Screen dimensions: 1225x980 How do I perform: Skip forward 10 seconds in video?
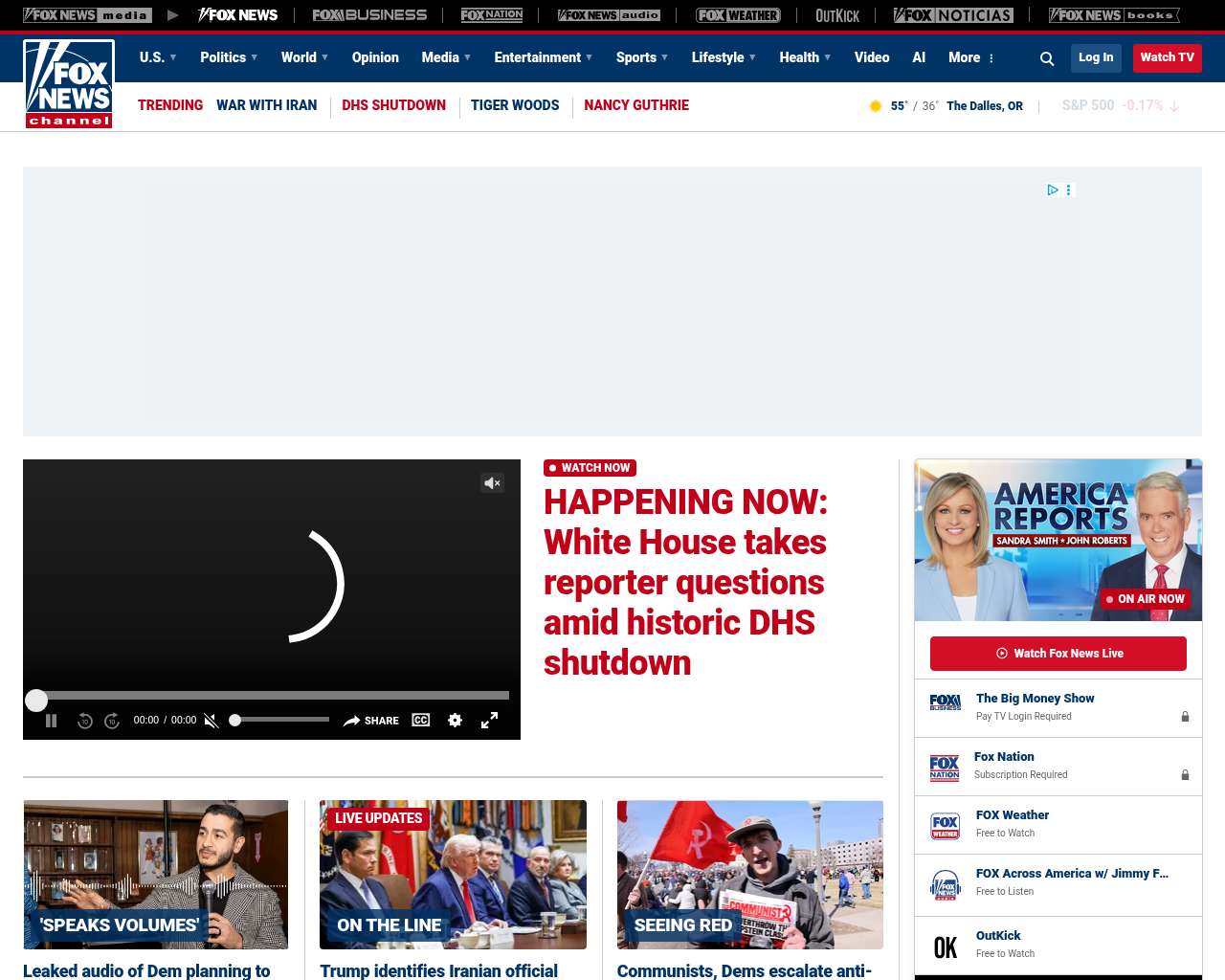click(112, 721)
